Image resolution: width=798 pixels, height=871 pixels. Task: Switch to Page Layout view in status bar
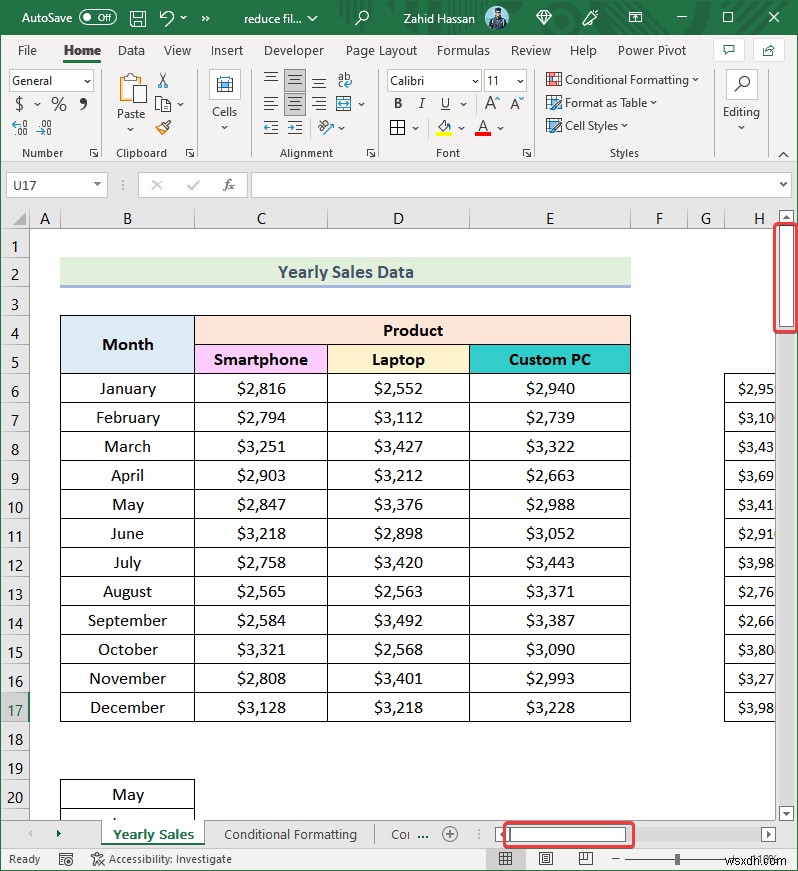coord(546,858)
